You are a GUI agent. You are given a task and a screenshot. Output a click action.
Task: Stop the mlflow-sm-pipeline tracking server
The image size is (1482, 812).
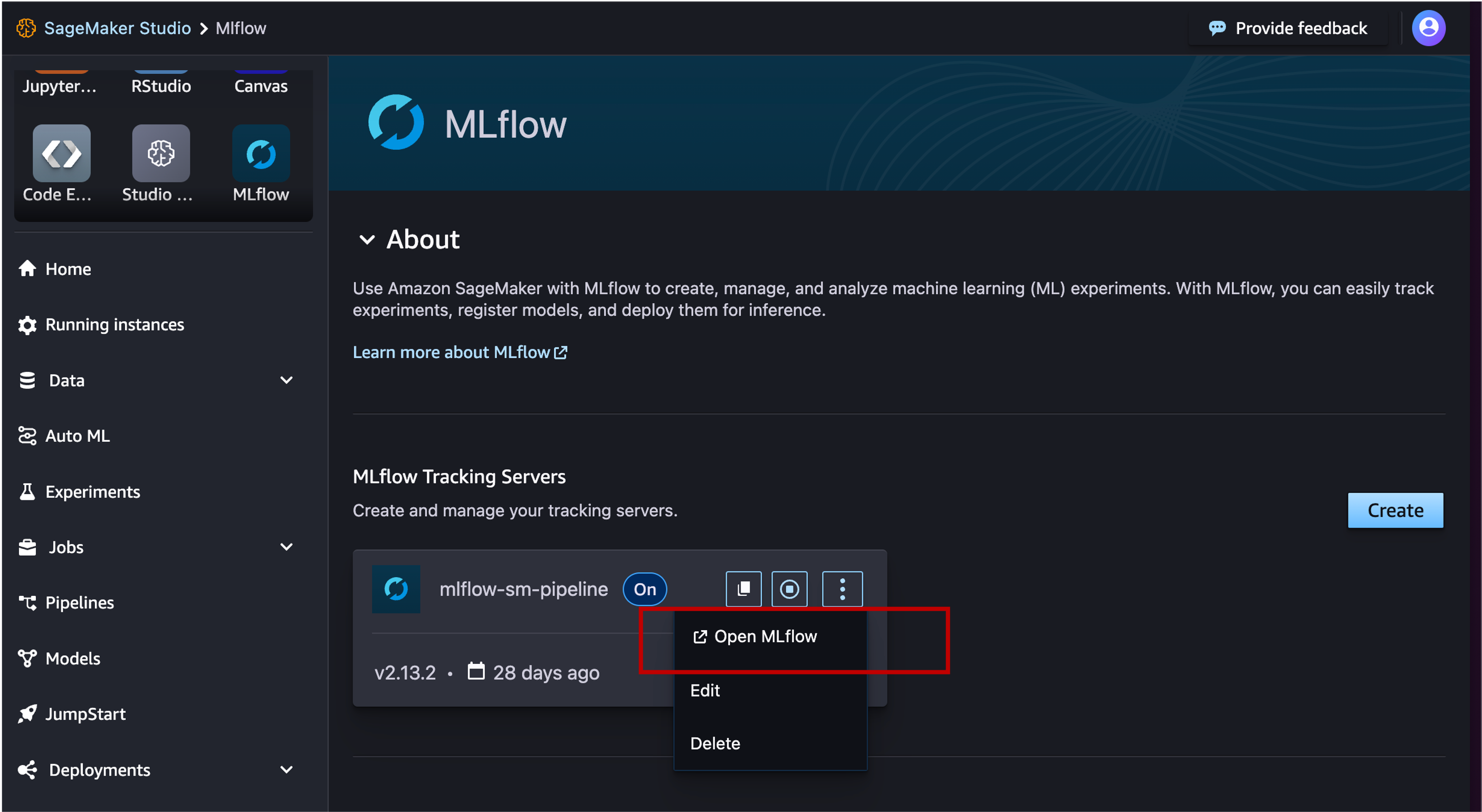(789, 589)
